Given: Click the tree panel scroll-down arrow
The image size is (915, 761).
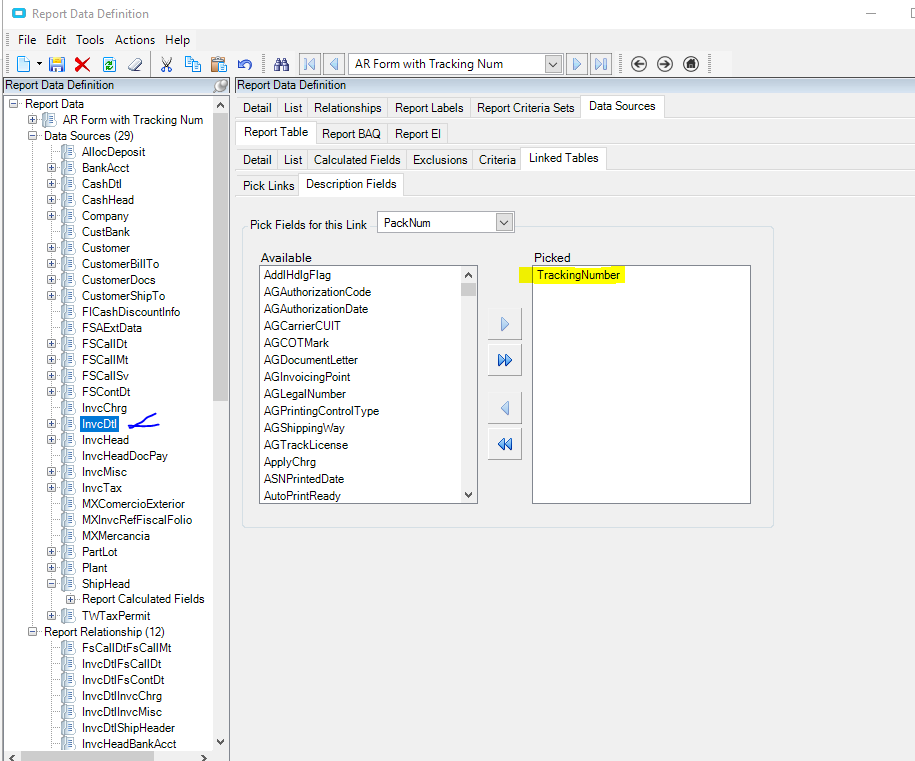Looking at the screenshot, I should coord(220,742).
